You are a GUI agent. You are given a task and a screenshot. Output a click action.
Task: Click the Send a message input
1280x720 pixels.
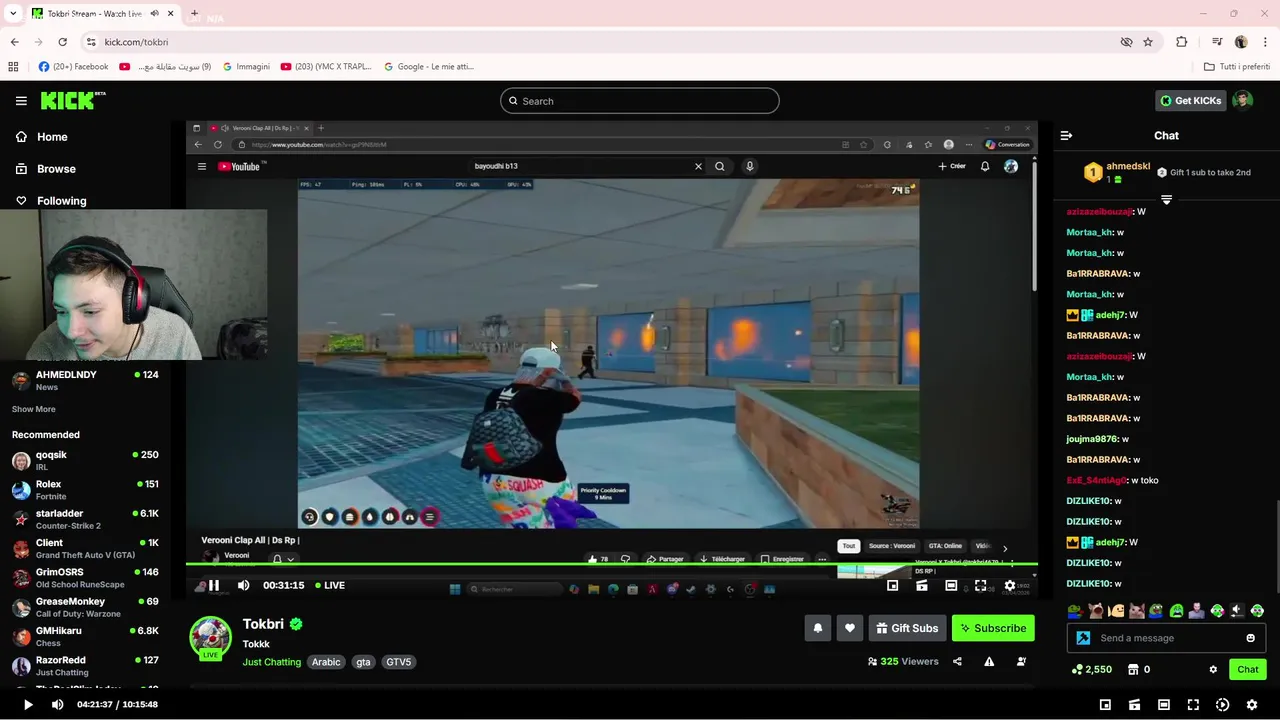[x=1166, y=638]
